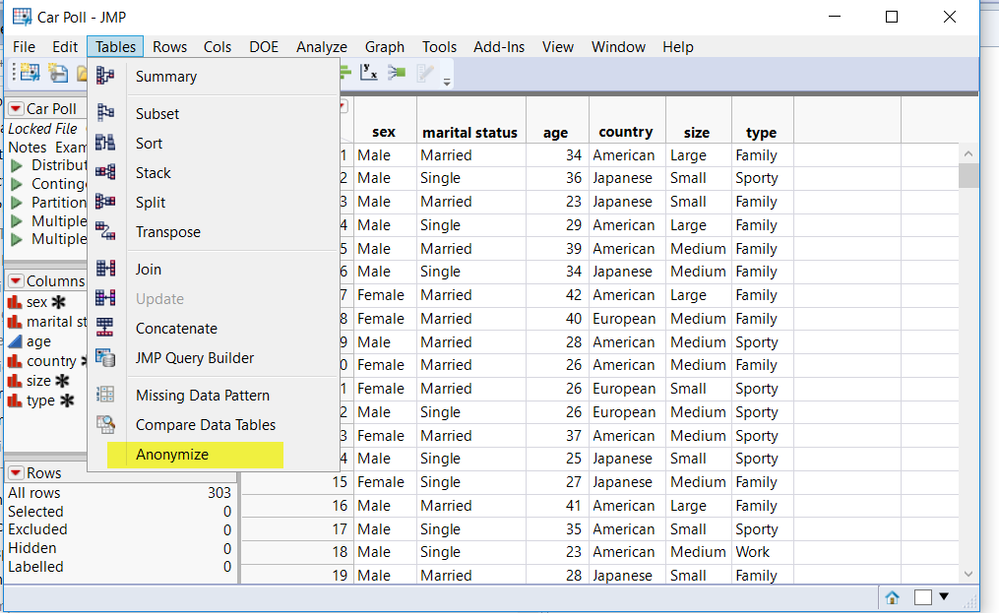Click the All rows count 303
The width and height of the screenshot is (999, 613).
(x=219, y=493)
